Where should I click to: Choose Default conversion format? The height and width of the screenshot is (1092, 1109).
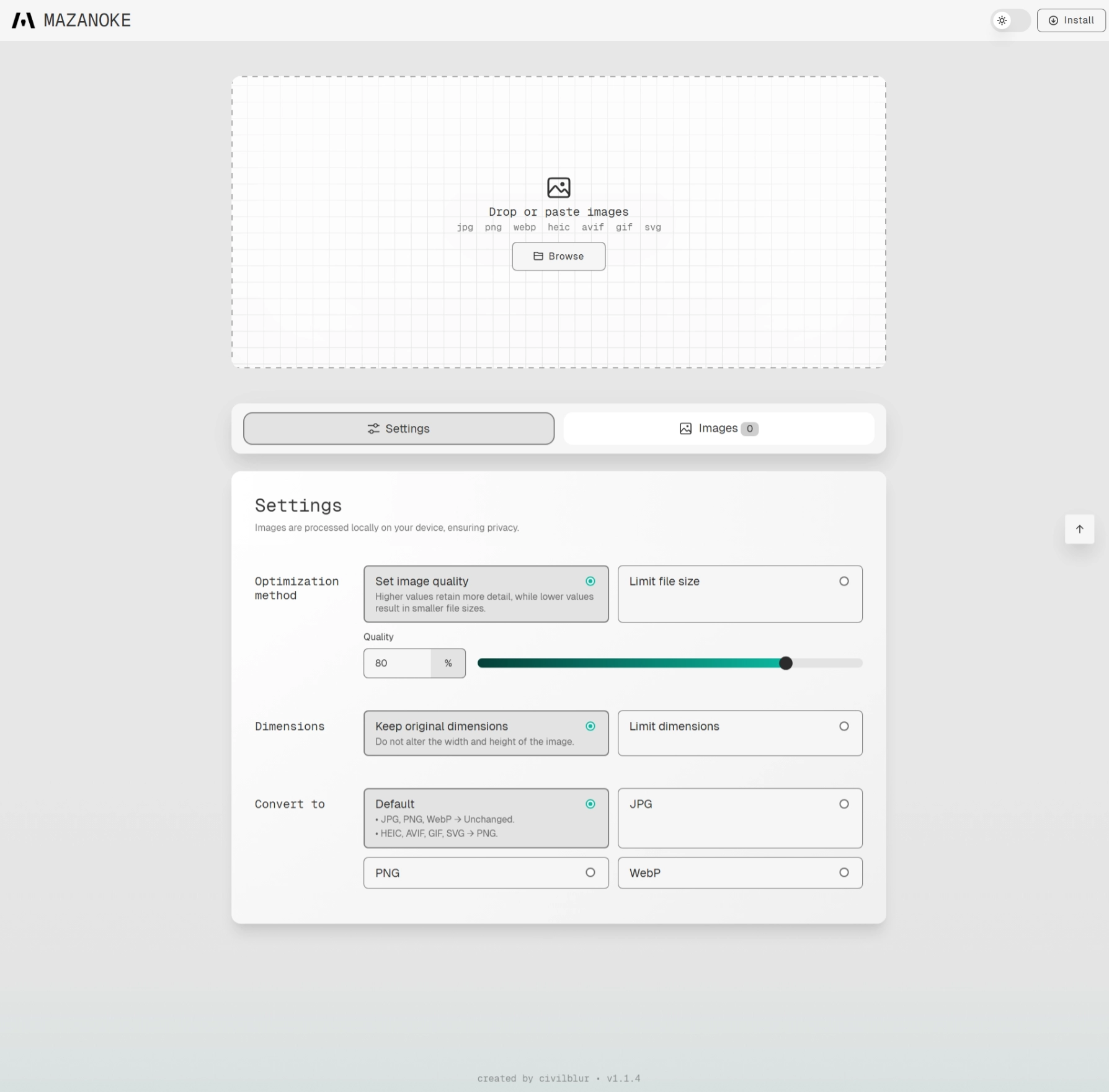pyautogui.click(x=486, y=818)
